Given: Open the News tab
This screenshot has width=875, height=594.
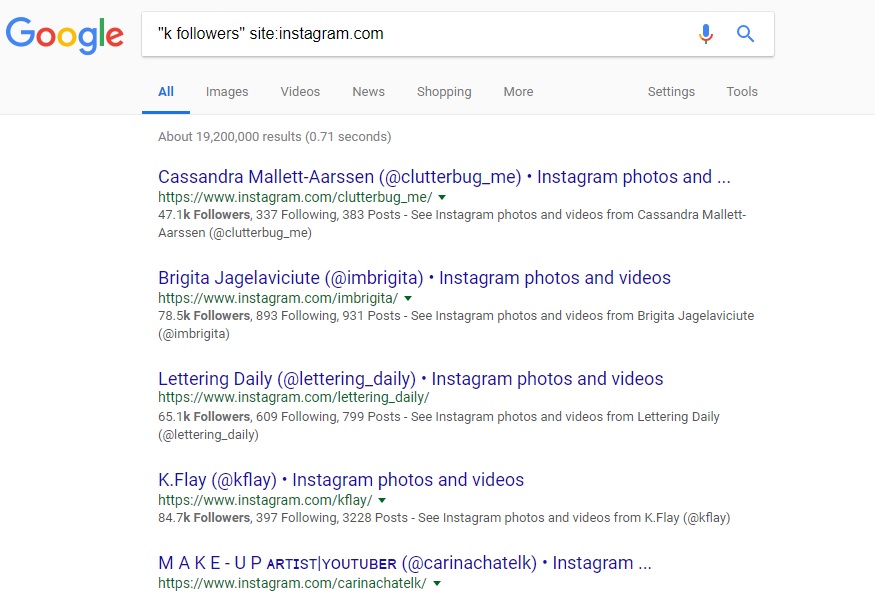Looking at the screenshot, I should click(x=368, y=92).
